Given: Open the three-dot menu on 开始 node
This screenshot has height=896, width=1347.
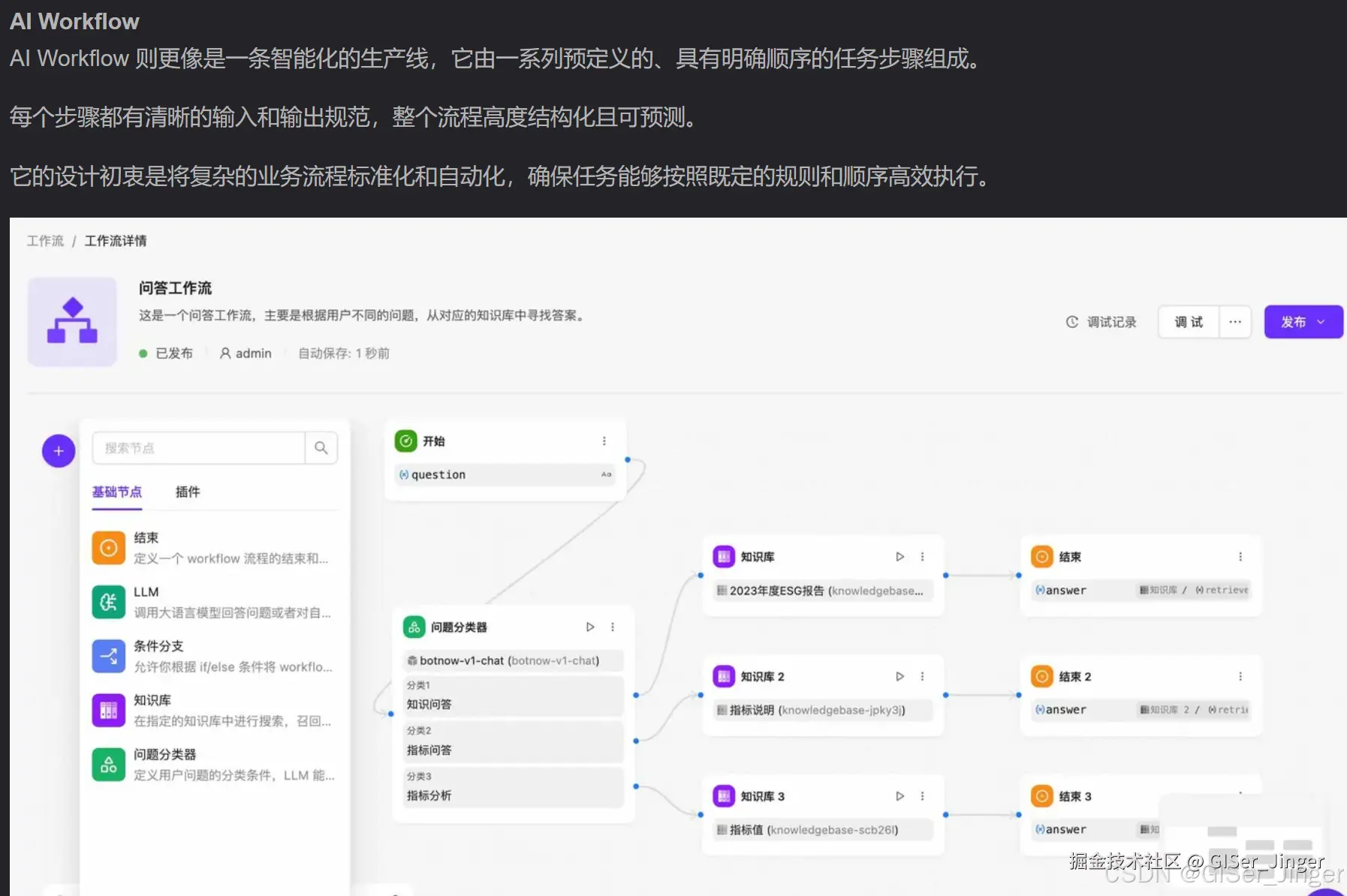Looking at the screenshot, I should coord(605,441).
